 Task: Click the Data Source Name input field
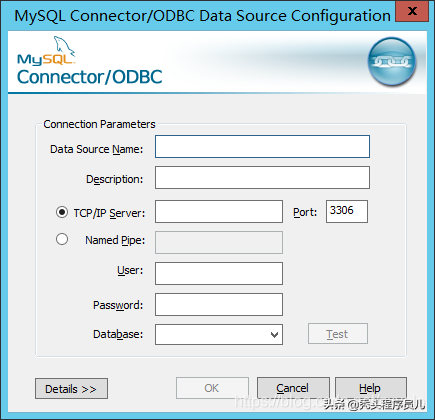(x=262, y=146)
